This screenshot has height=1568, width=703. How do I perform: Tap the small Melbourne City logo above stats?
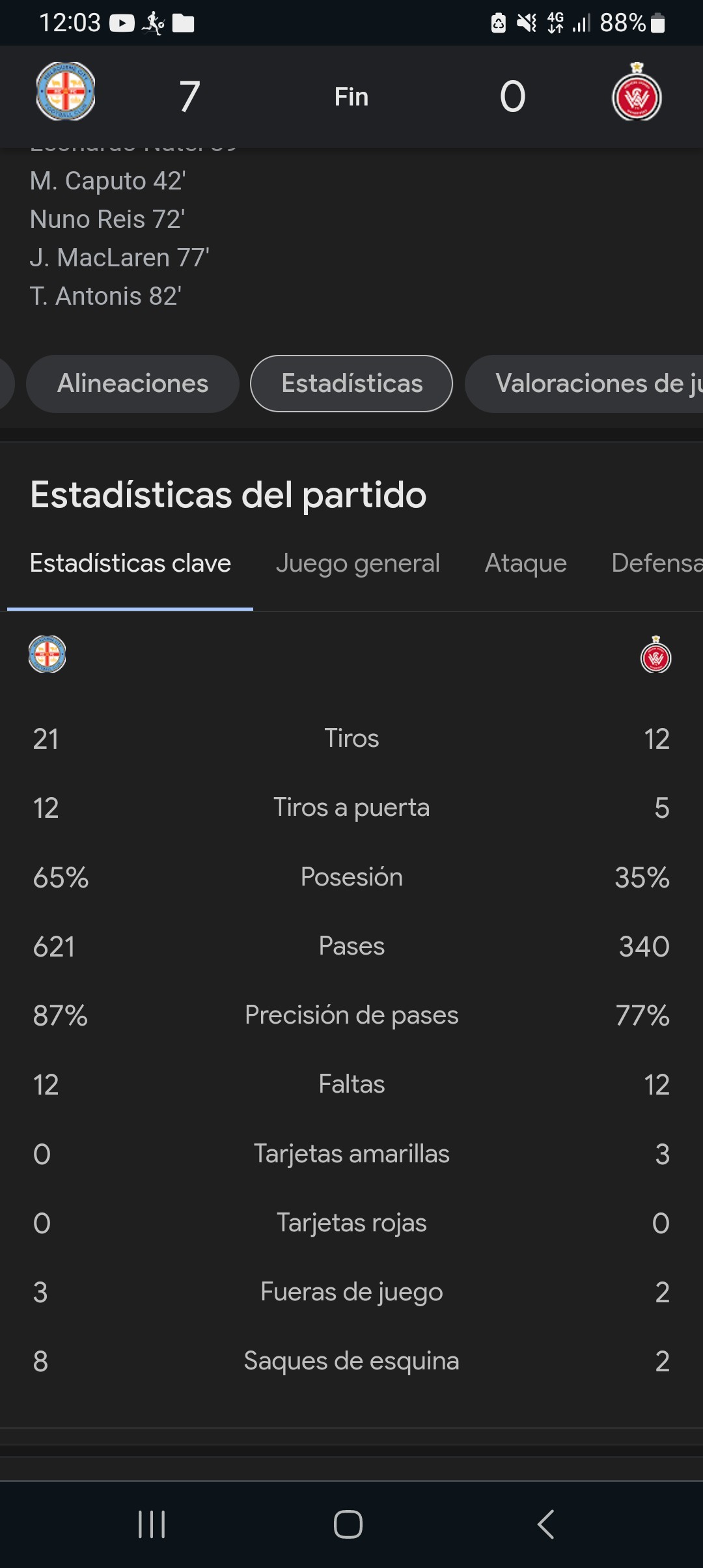[47, 654]
